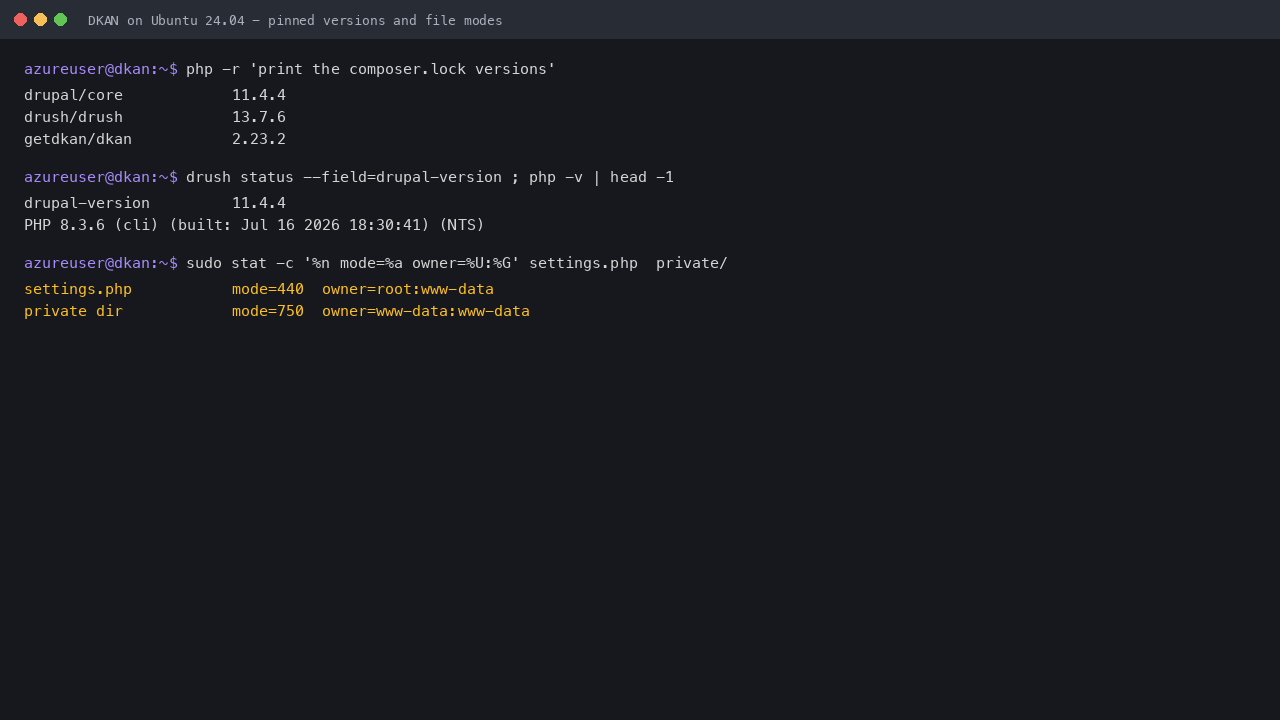This screenshot has height=720, width=1280.
Task: Select the 'drush/drush' package name
Action: [74, 117]
